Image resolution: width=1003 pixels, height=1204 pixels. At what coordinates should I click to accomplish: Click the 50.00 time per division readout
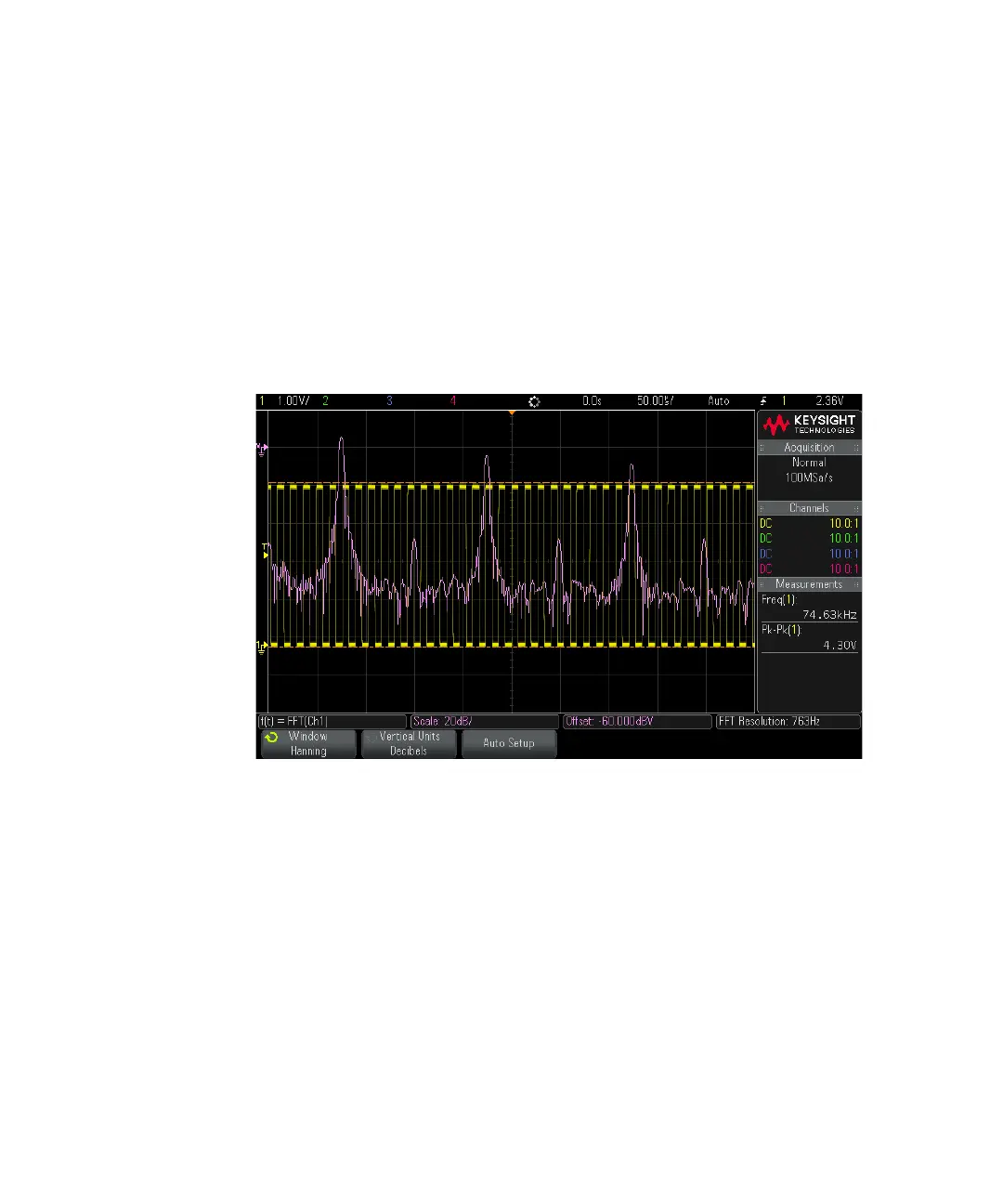[655, 400]
